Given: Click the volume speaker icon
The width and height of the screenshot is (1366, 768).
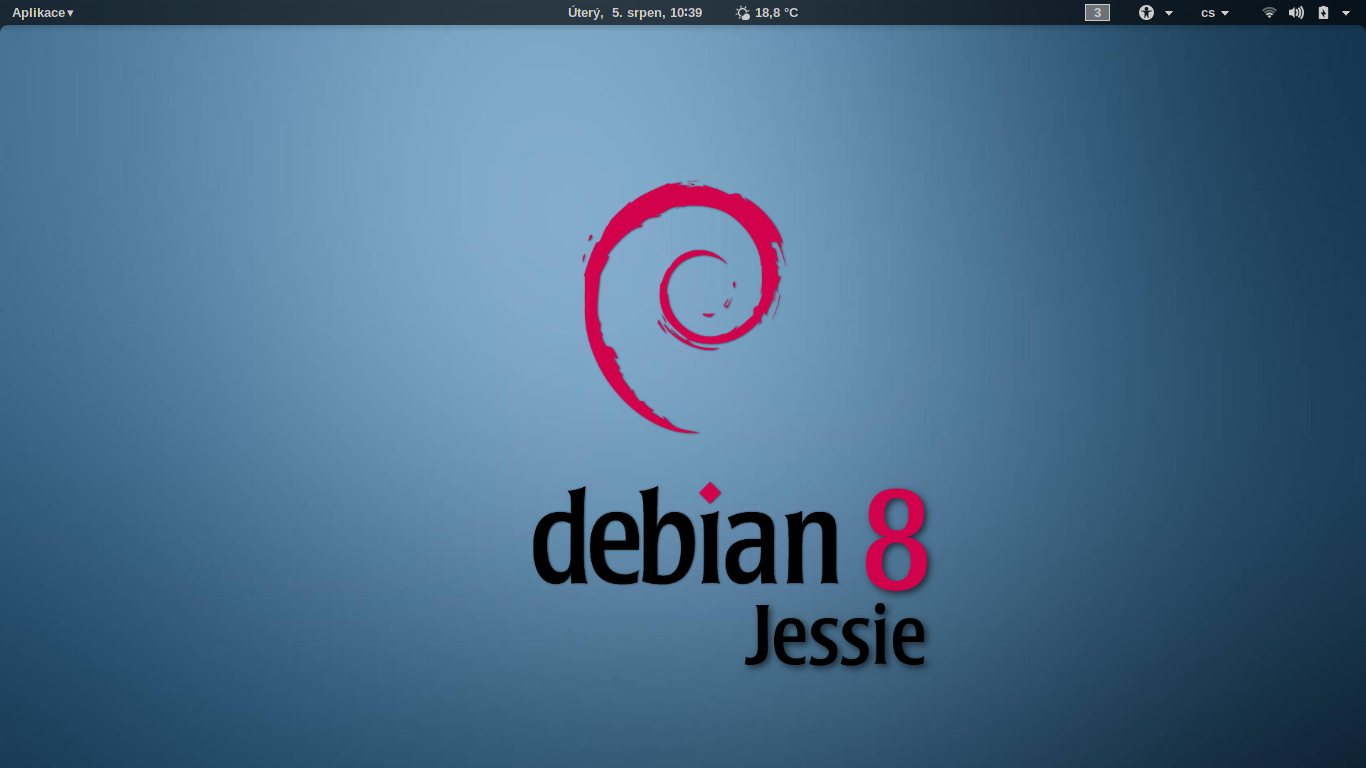Looking at the screenshot, I should 1296,13.
